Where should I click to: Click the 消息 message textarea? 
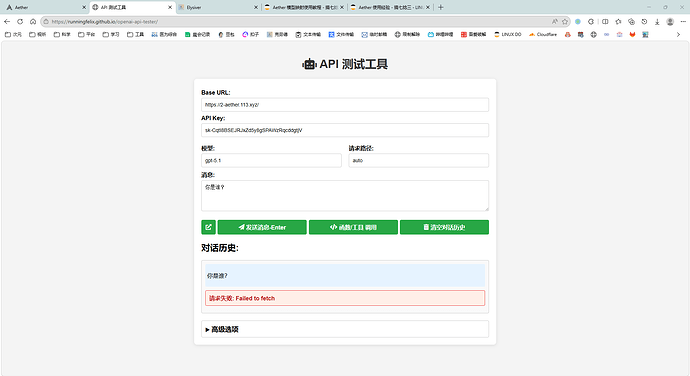[x=345, y=195]
